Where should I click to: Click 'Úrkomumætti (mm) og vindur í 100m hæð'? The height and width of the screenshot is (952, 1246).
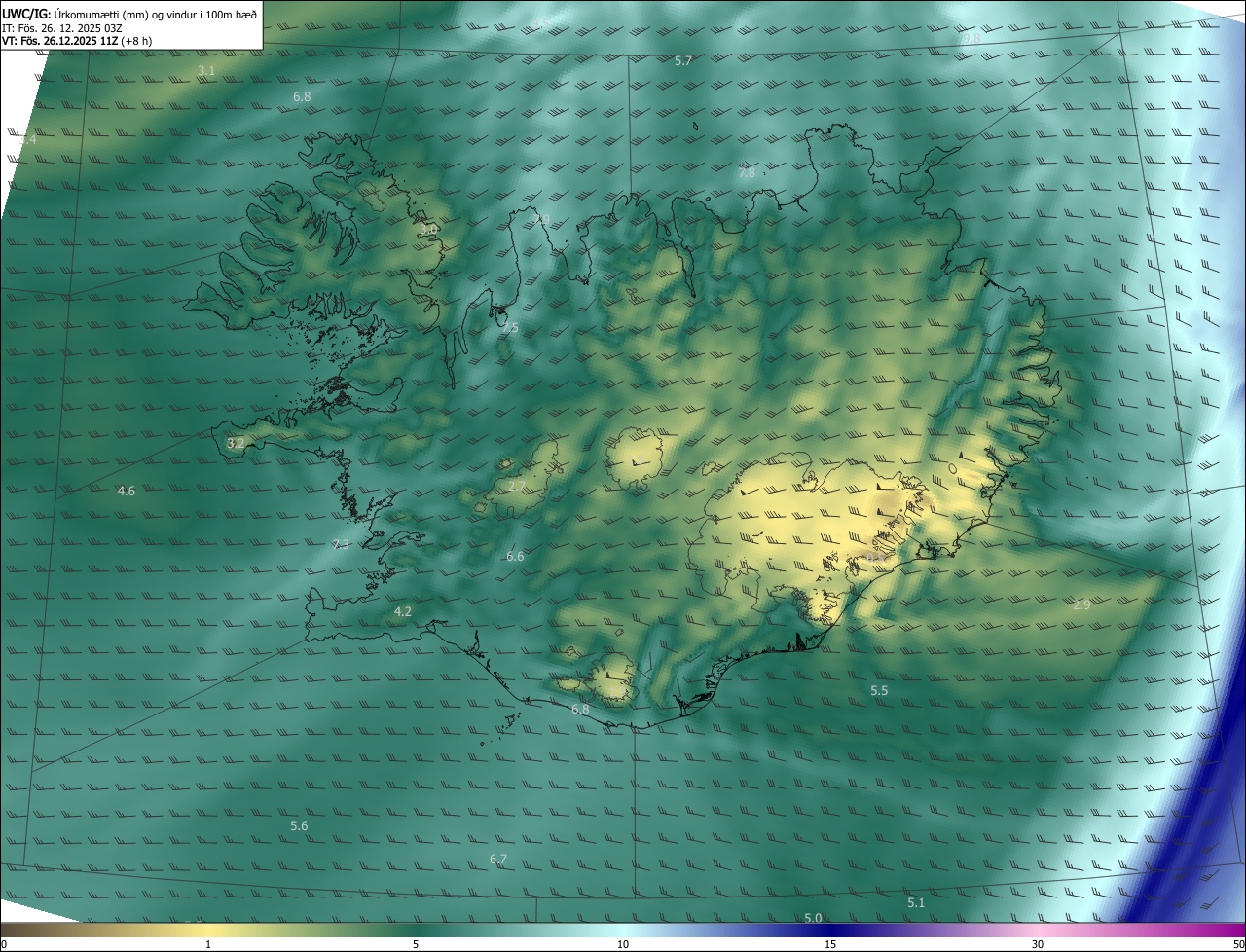point(155,15)
